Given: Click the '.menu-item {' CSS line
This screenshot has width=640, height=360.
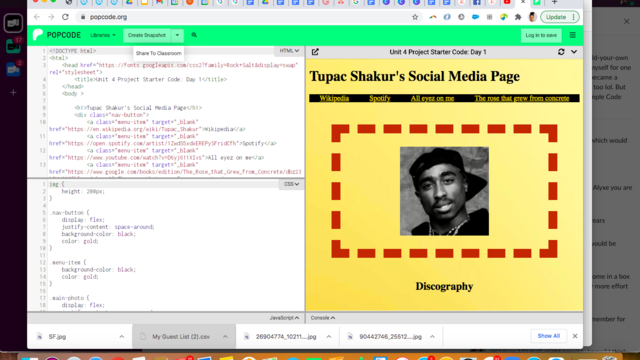Looking at the screenshot, I should [x=68, y=262].
